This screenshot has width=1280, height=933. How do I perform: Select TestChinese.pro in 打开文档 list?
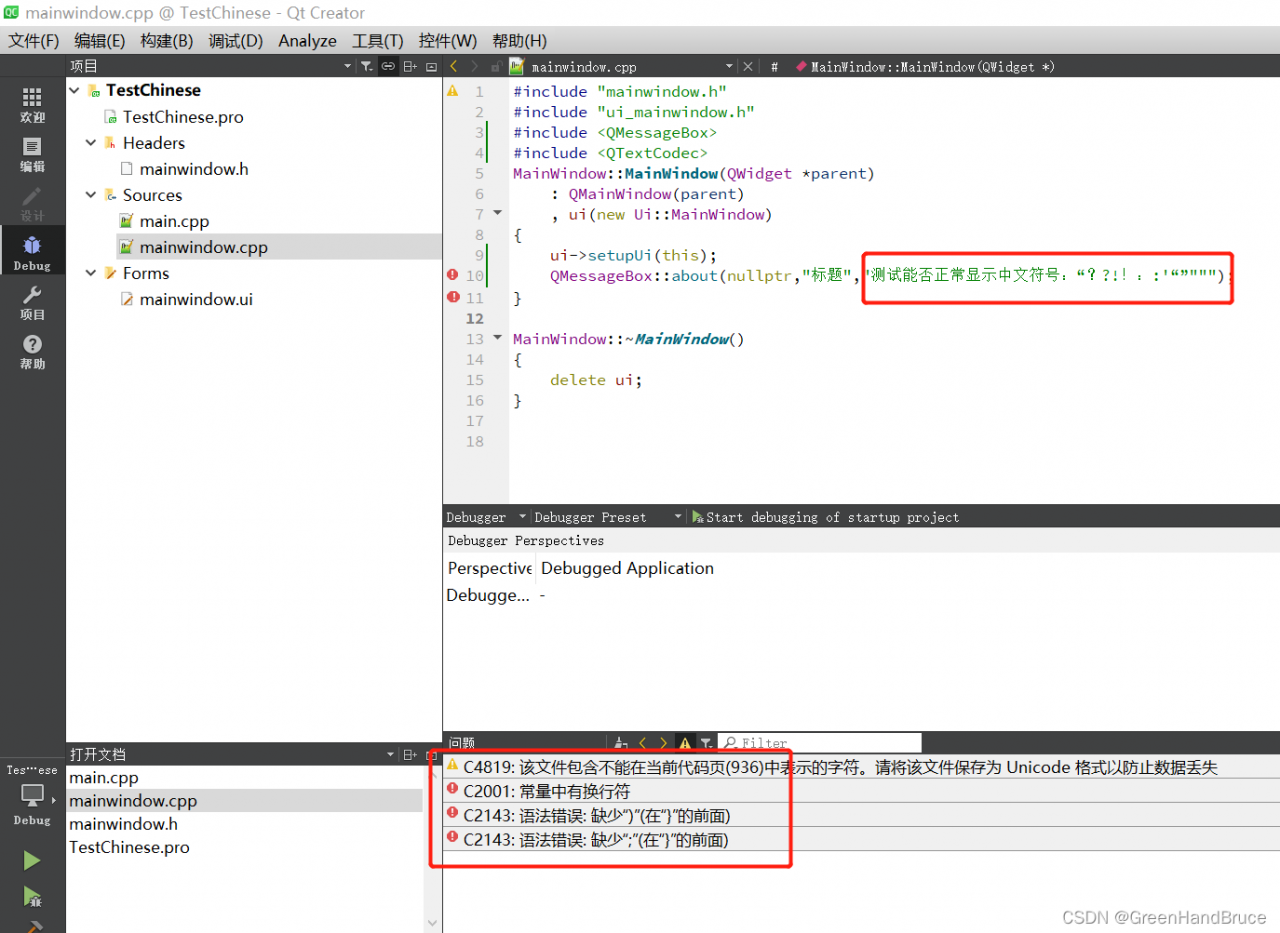click(x=129, y=847)
